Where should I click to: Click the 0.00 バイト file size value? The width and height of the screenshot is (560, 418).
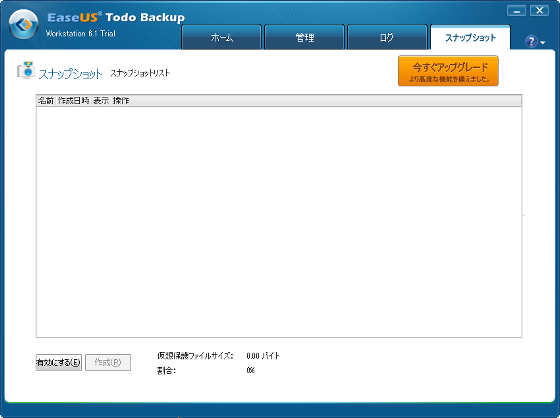263,356
